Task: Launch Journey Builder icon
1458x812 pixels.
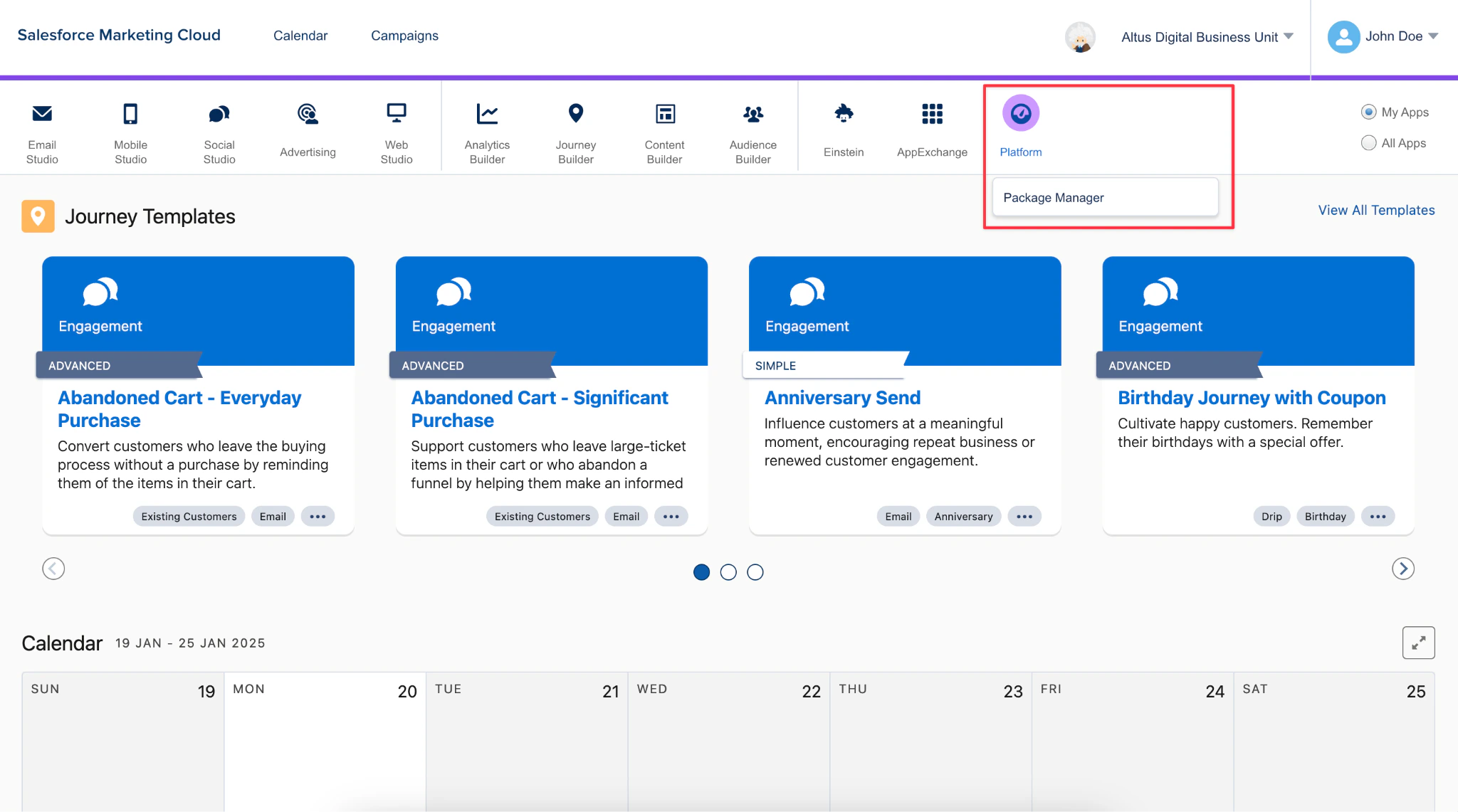Action: [576, 113]
